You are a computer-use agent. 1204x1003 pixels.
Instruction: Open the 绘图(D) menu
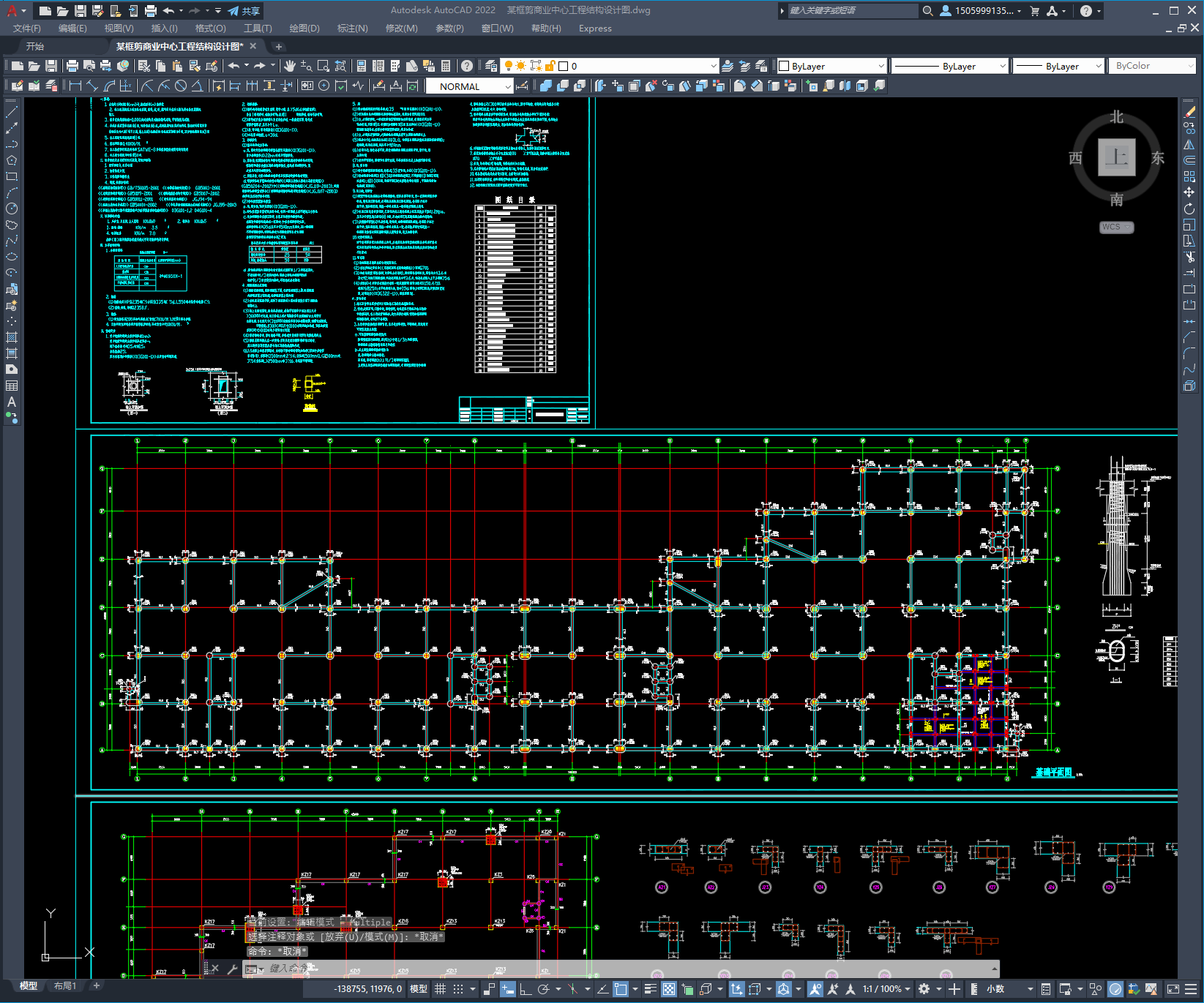click(304, 29)
